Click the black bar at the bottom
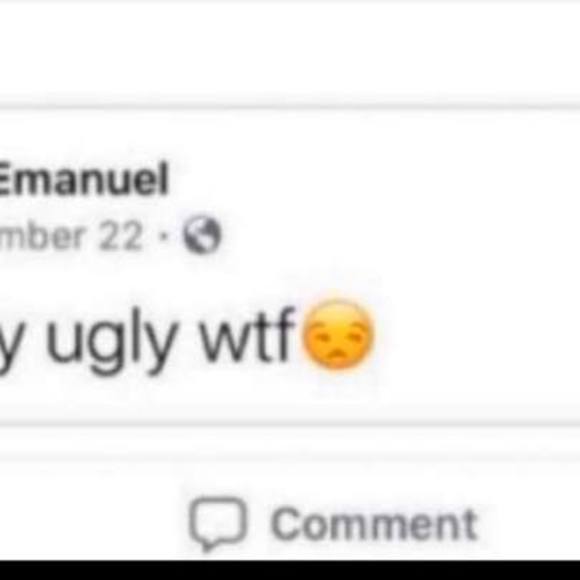The height and width of the screenshot is (580, 580). tap(290, 570)
